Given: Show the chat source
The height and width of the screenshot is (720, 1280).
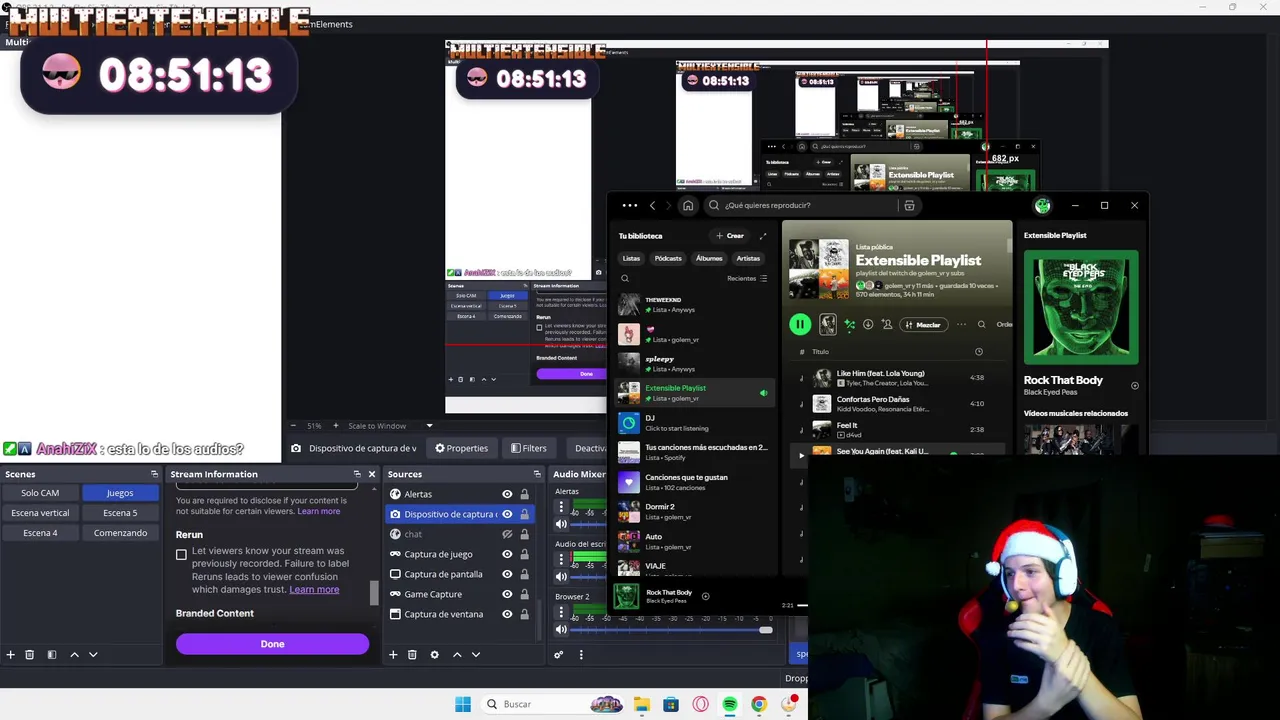Looking at the screenshot, I should pos(507,534).
